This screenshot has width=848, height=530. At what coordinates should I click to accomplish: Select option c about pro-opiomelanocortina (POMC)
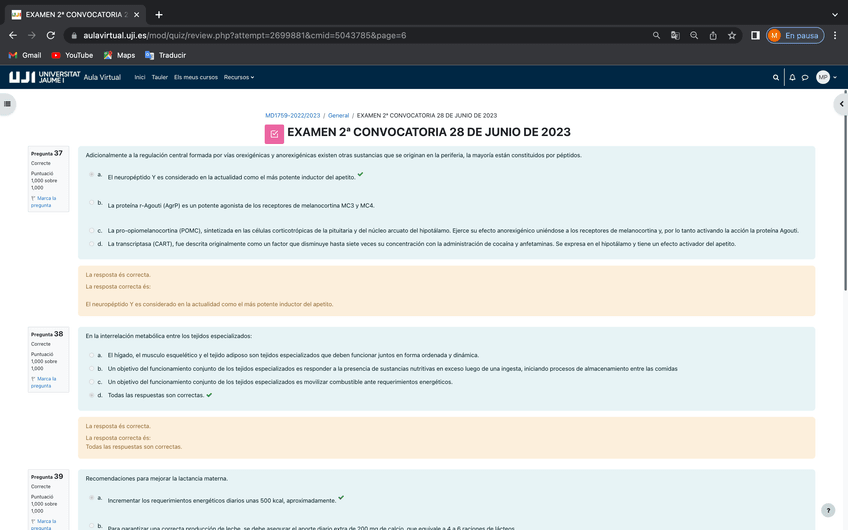point(92,230)
